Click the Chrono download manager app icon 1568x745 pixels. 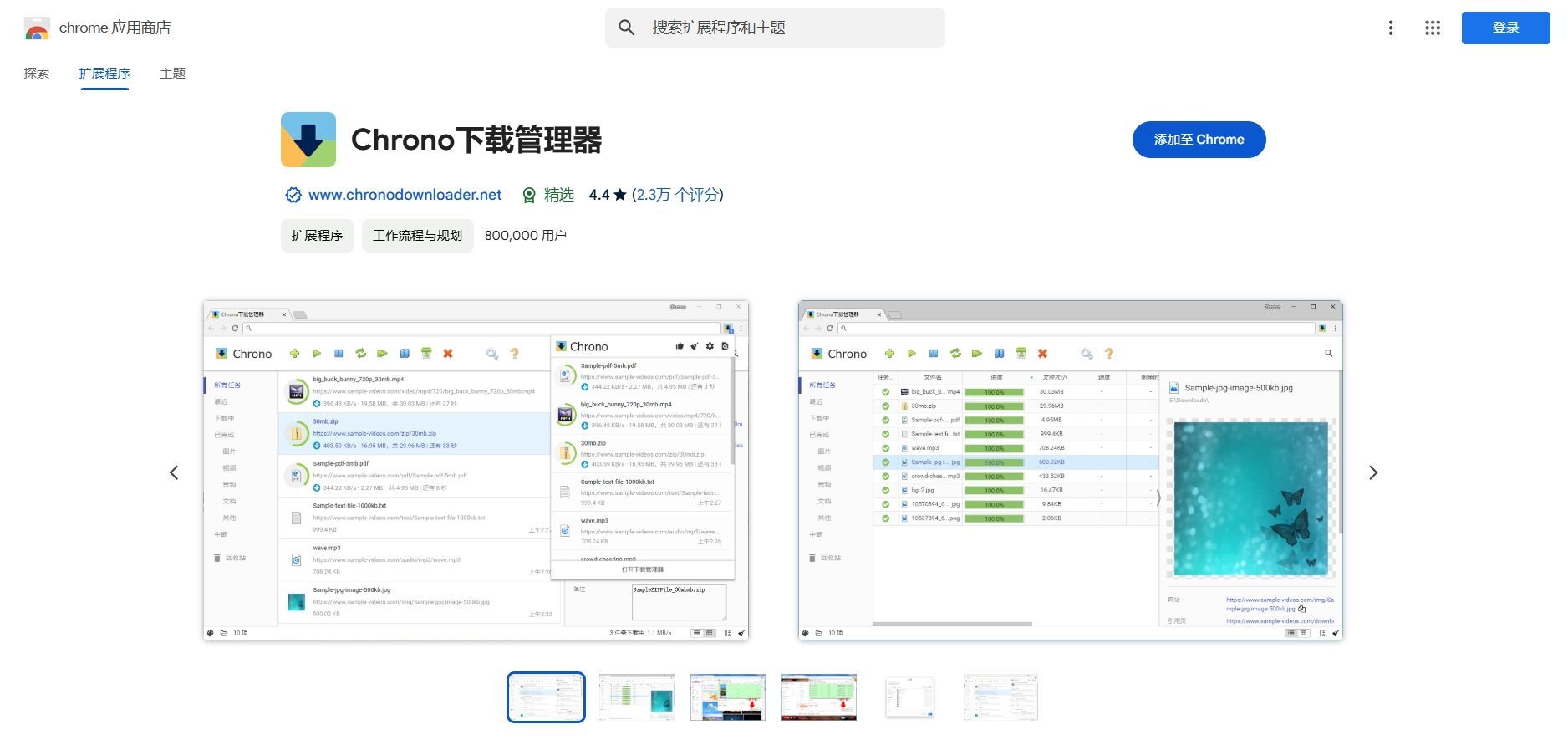point(308,140)
